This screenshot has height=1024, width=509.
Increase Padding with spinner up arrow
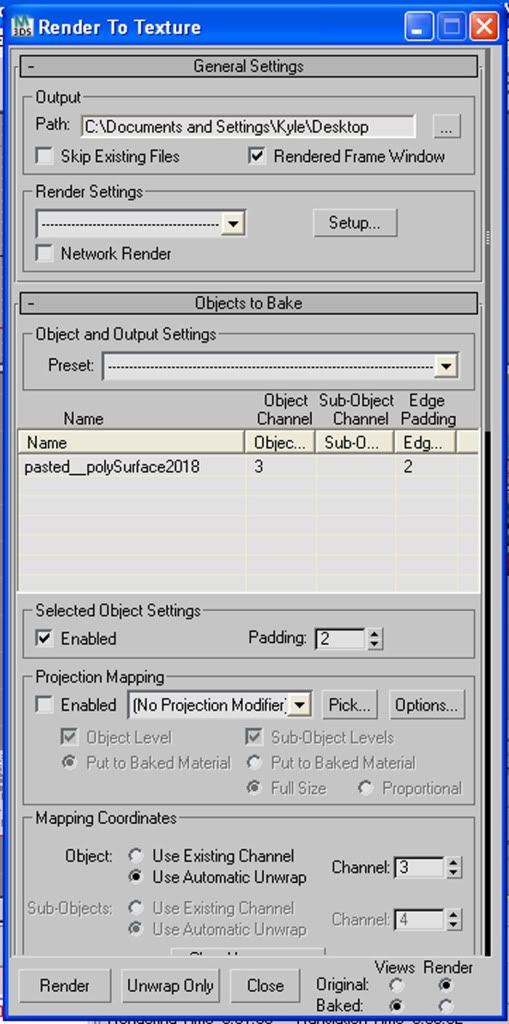point(374,633)
